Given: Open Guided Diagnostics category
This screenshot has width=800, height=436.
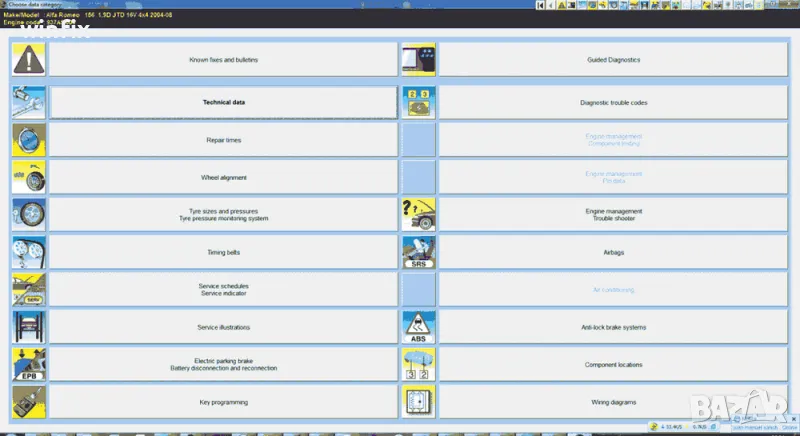Looking at the screenshot, I should (x=613, y=61).
